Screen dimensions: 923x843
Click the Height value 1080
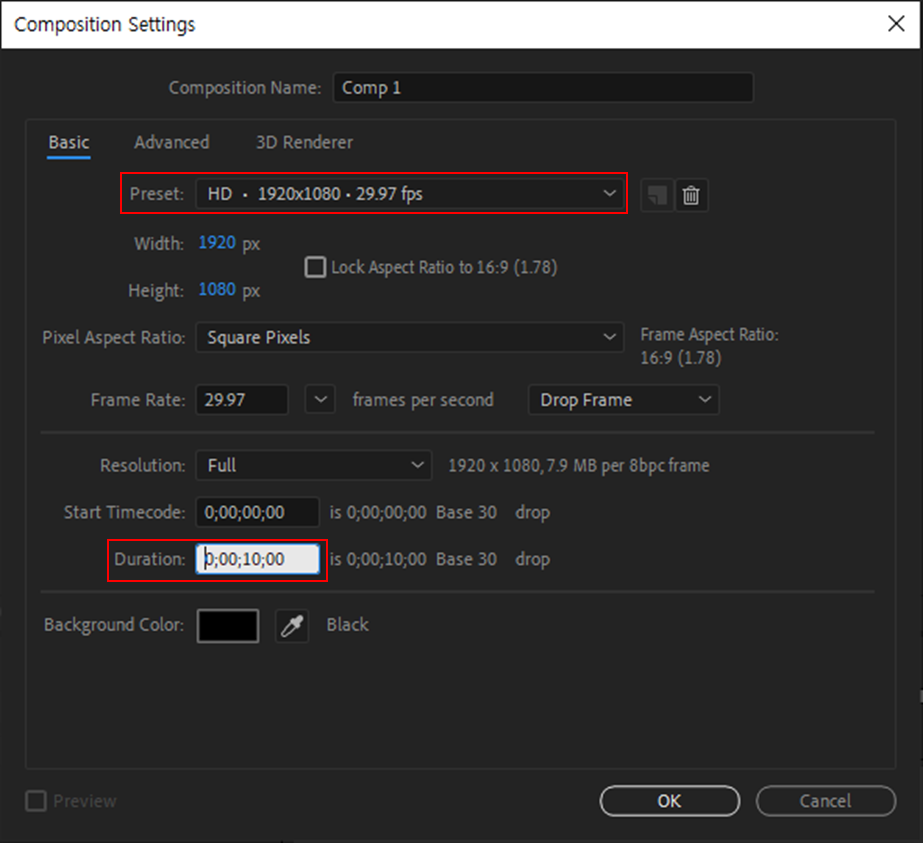pyautogui.click(x=217, y=290)
